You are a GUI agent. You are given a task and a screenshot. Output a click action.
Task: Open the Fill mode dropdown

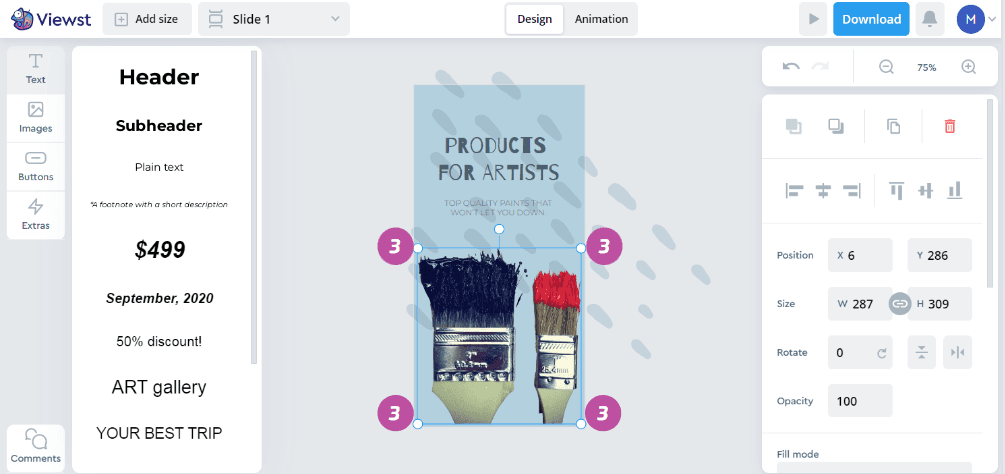(x=874, y=468)
